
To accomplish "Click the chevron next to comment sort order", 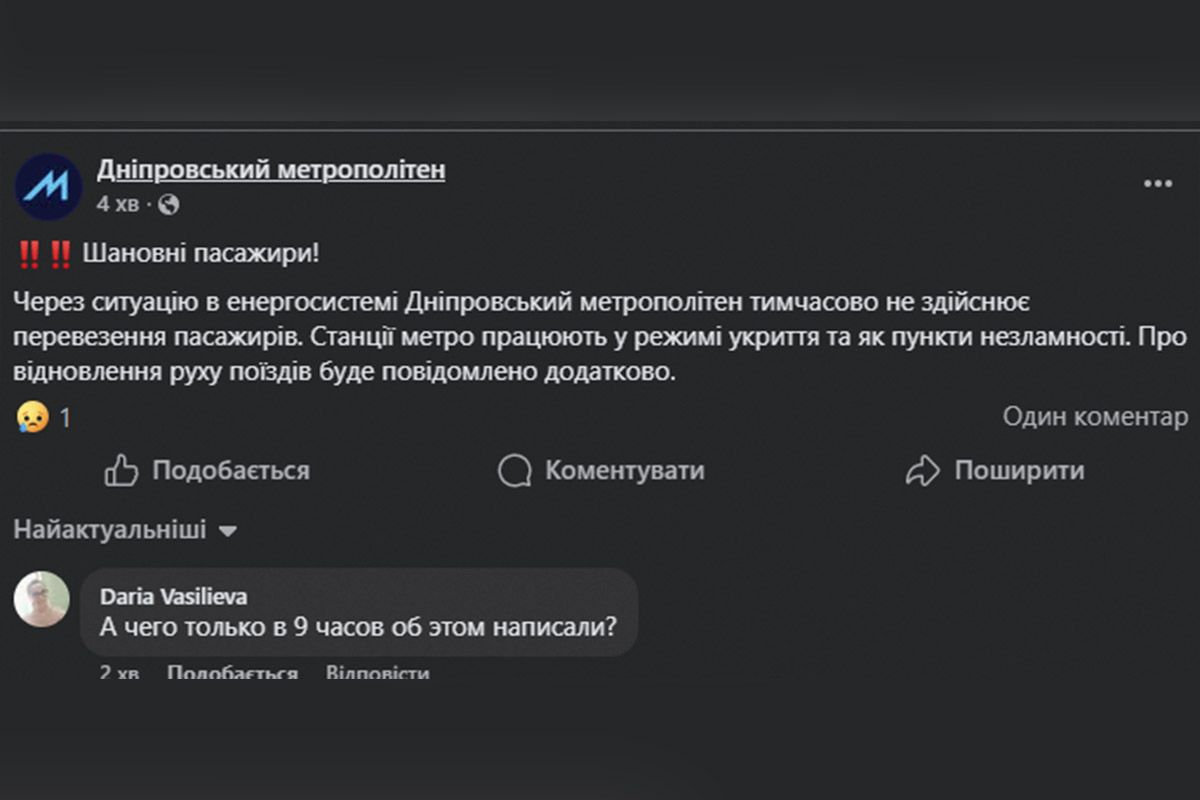I will (229, 532).
